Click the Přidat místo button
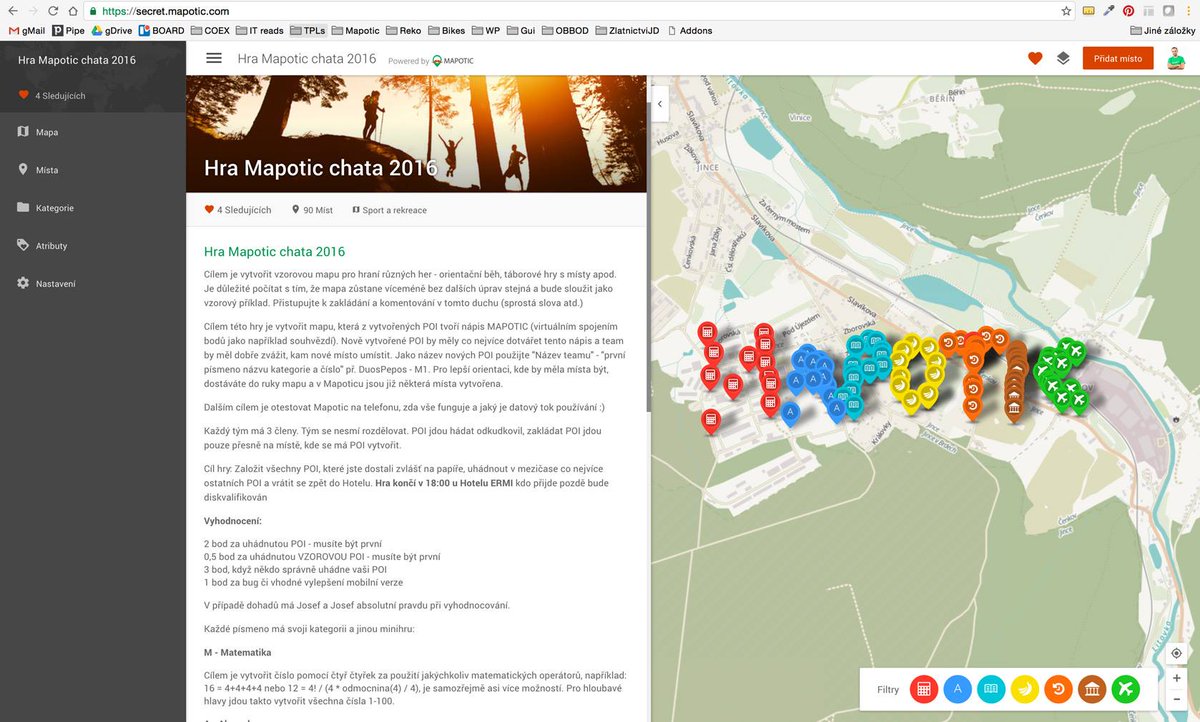This screenshot has height=722, width=1200. coord(1118,59)
